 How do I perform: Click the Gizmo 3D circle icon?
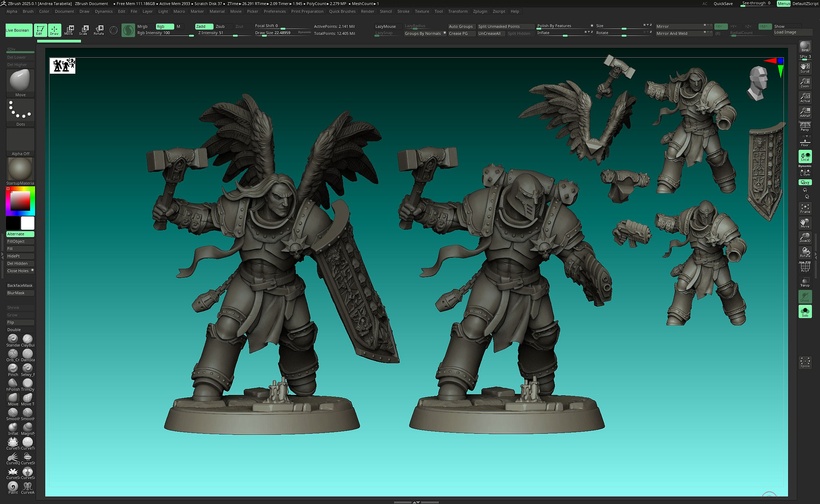coord(113,30)
